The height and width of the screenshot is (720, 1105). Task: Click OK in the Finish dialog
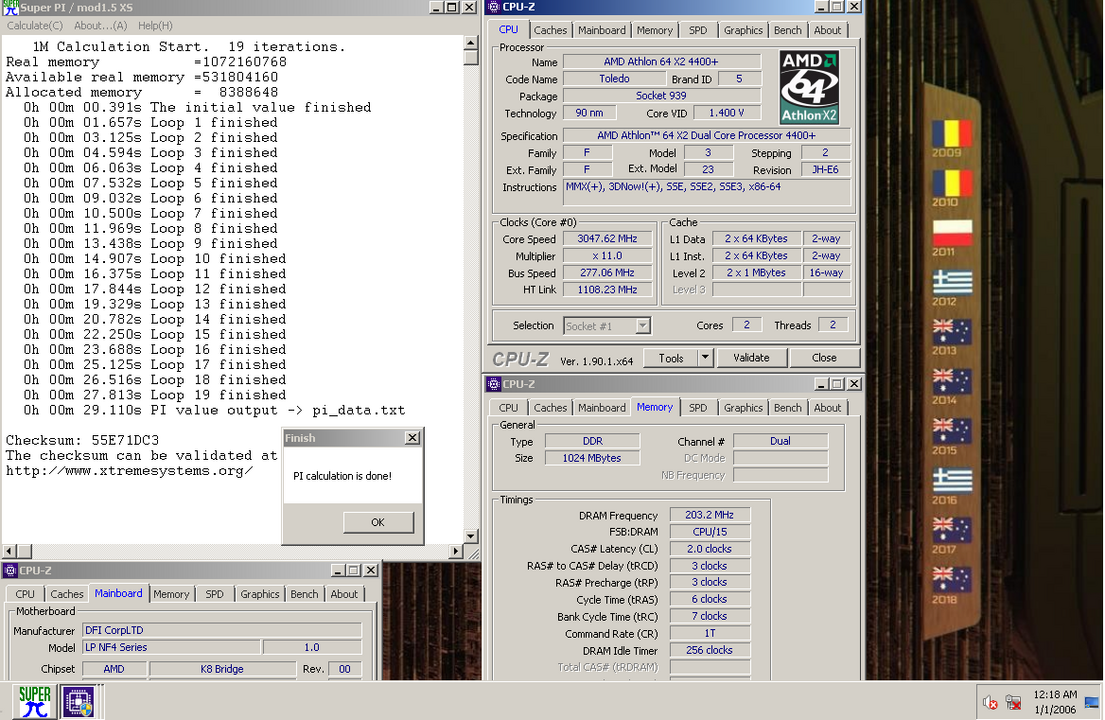point(378,522)
